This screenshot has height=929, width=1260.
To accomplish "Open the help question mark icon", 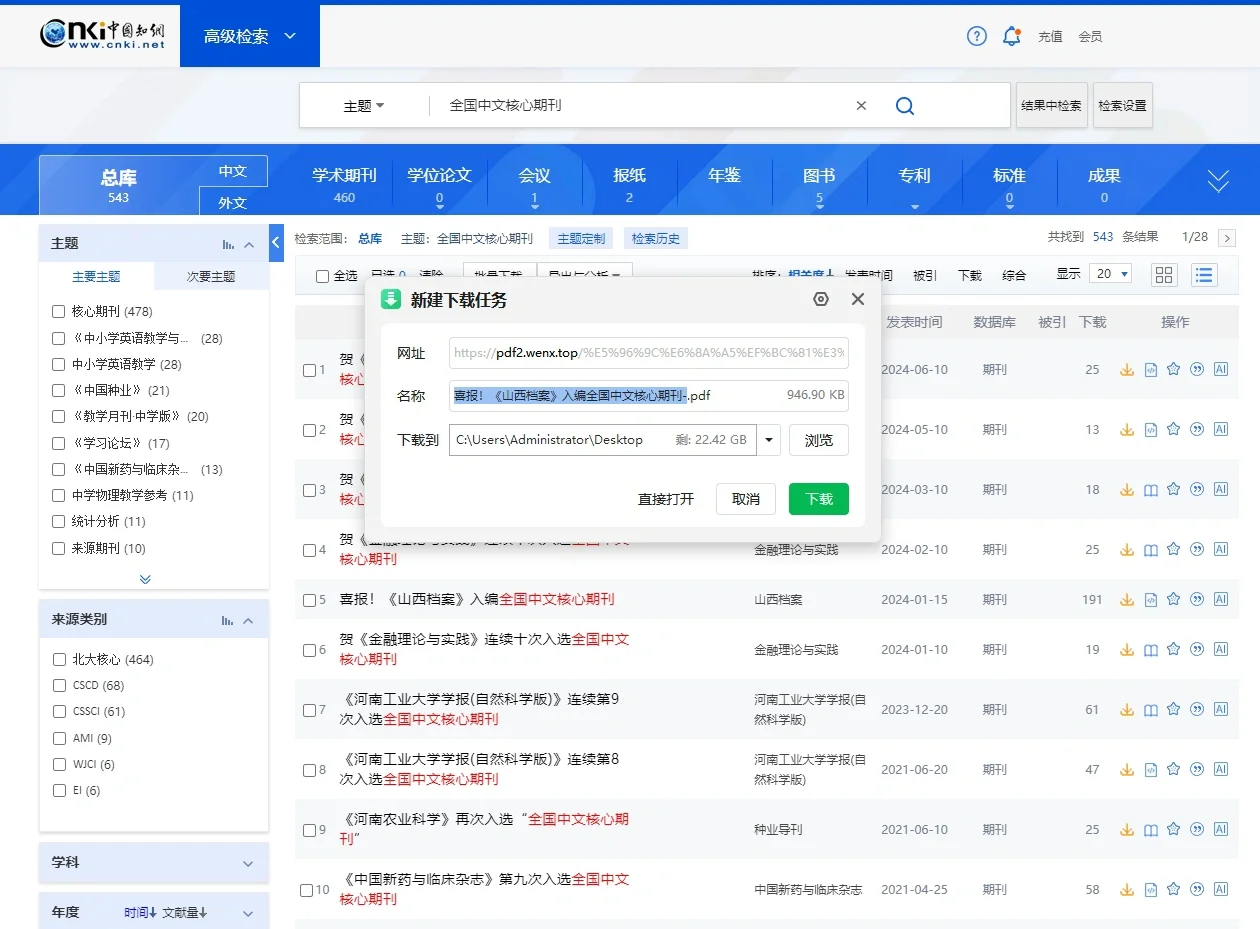I will 976,36.
